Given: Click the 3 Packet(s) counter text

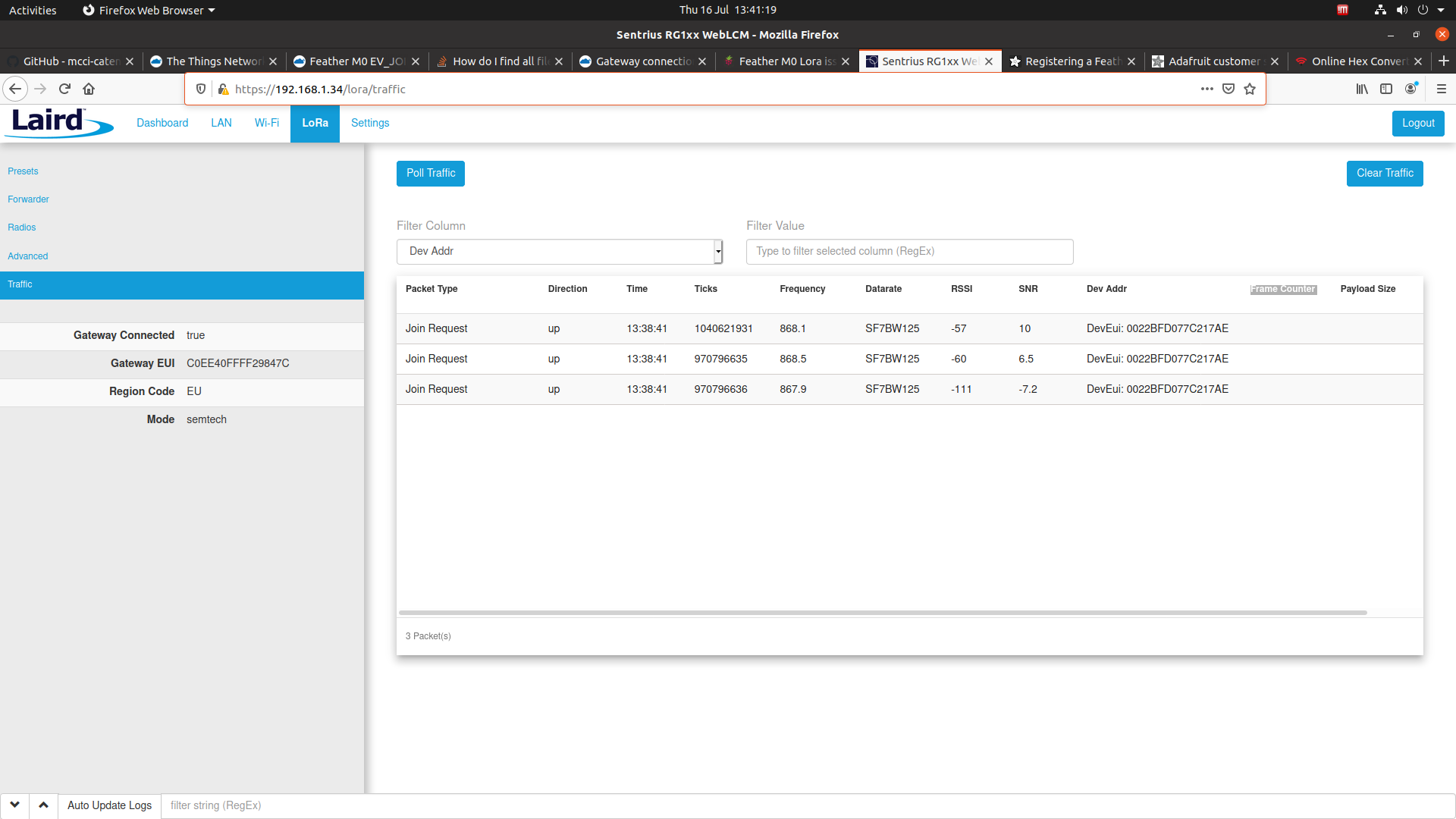Looking at the screenshot, I should [428, 636].
